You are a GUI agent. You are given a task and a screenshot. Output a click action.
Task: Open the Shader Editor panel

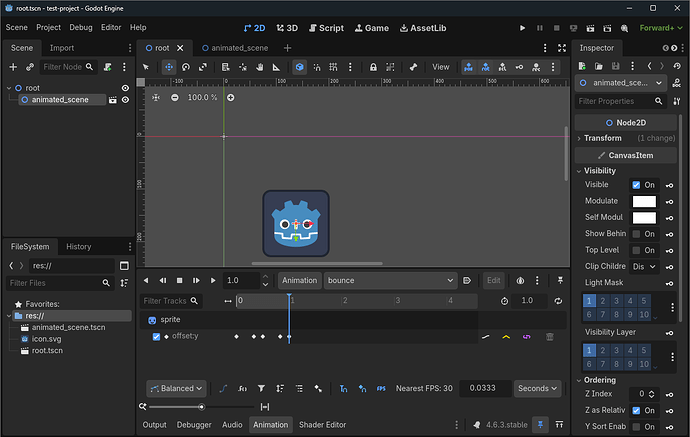click(x=323, y=425)
